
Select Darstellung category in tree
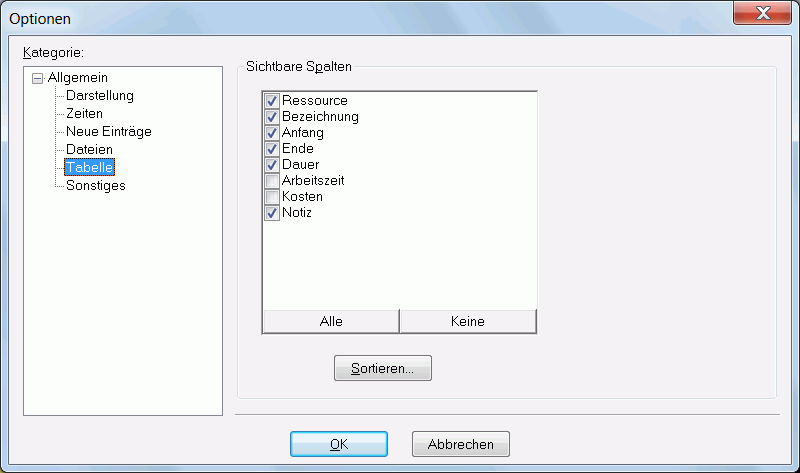pos(99,95)
